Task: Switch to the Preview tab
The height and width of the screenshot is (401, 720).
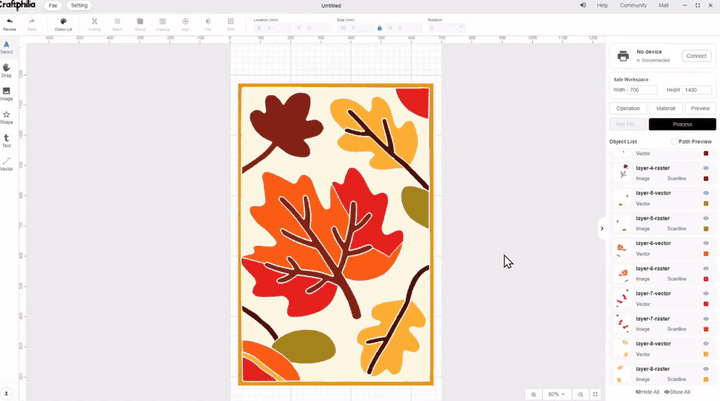Action: [x=700, y=108]
